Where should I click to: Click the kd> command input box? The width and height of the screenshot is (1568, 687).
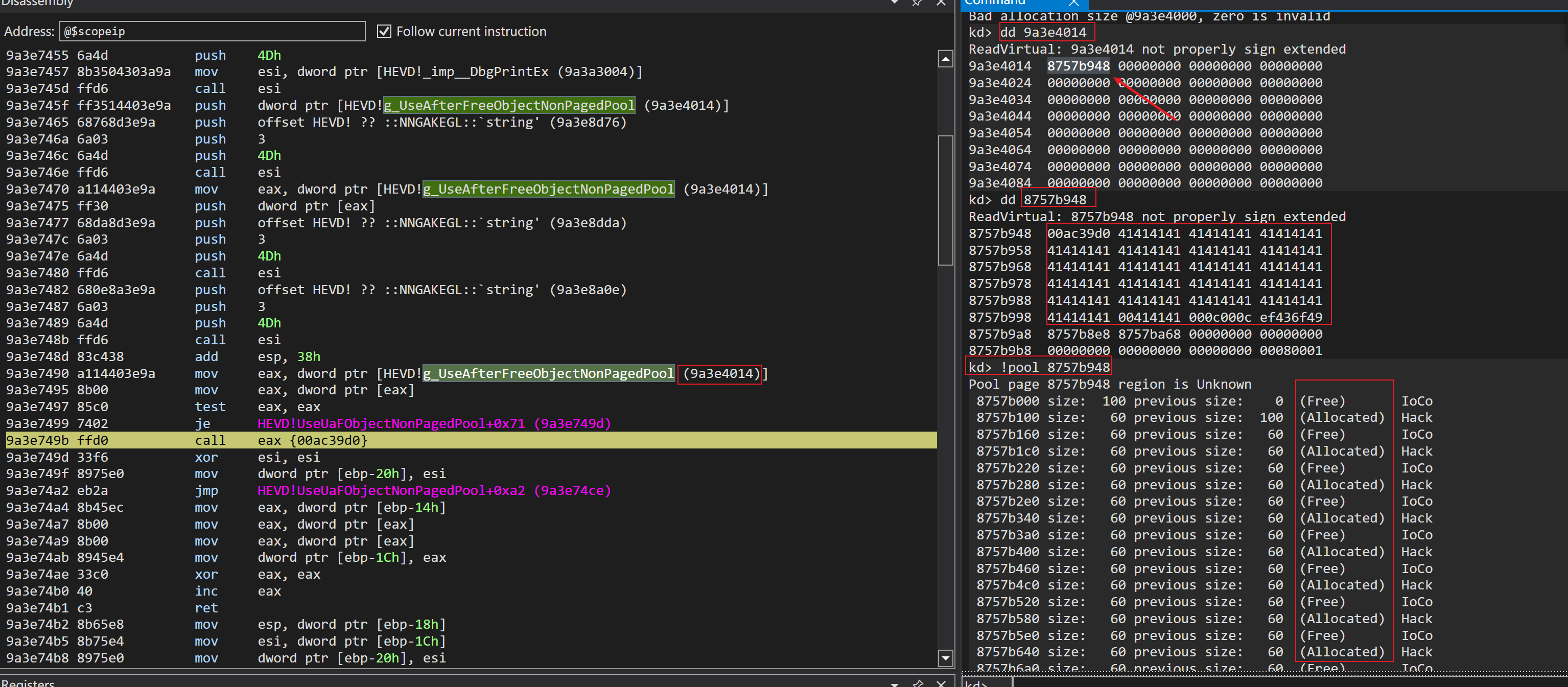pyautogui.click(x=1289, y=683)
